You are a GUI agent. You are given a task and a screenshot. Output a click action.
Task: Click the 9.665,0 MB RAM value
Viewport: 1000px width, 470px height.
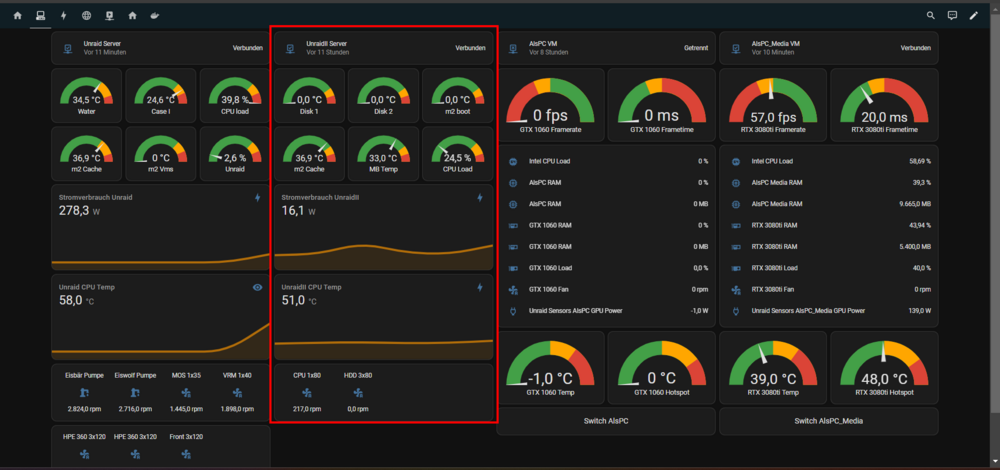[915, 204]
